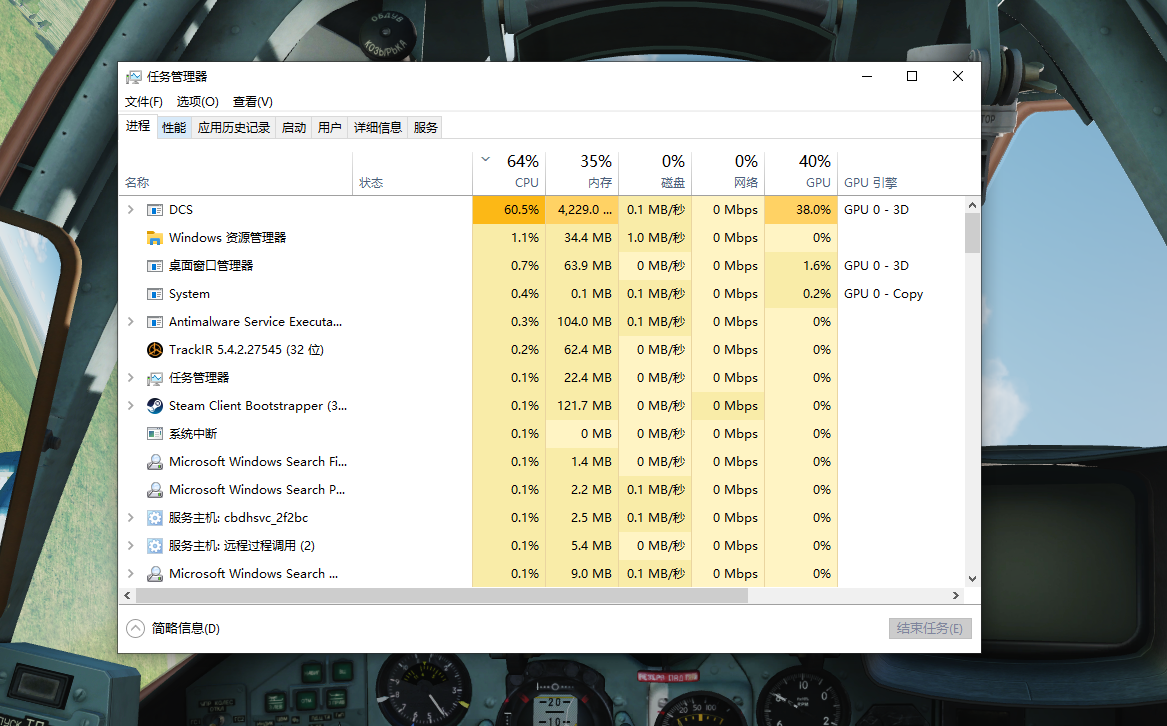This screenshot has width=1167, height=726.
Task: Select the TrackIR application icon
Action: pyautogui.click(x=155, y=350)
